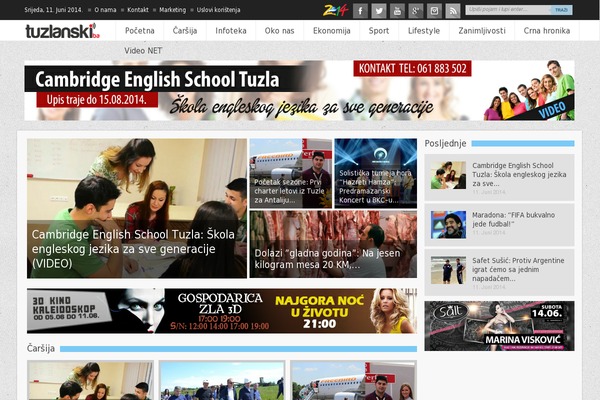600x400 pixels.
Task: Open the first Čaršija classroom thumbnail
Action: 90,380
